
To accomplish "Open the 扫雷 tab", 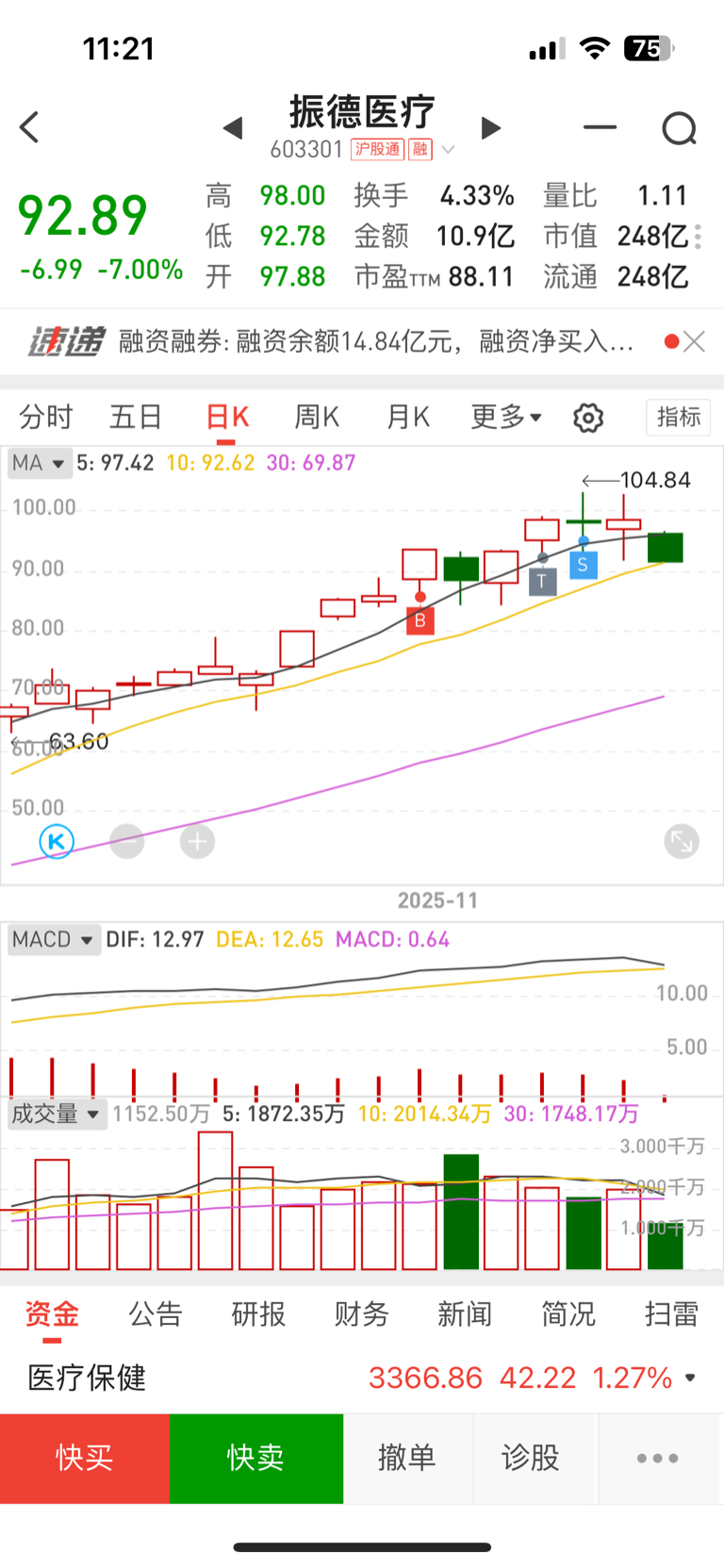I will point(671,1313).
